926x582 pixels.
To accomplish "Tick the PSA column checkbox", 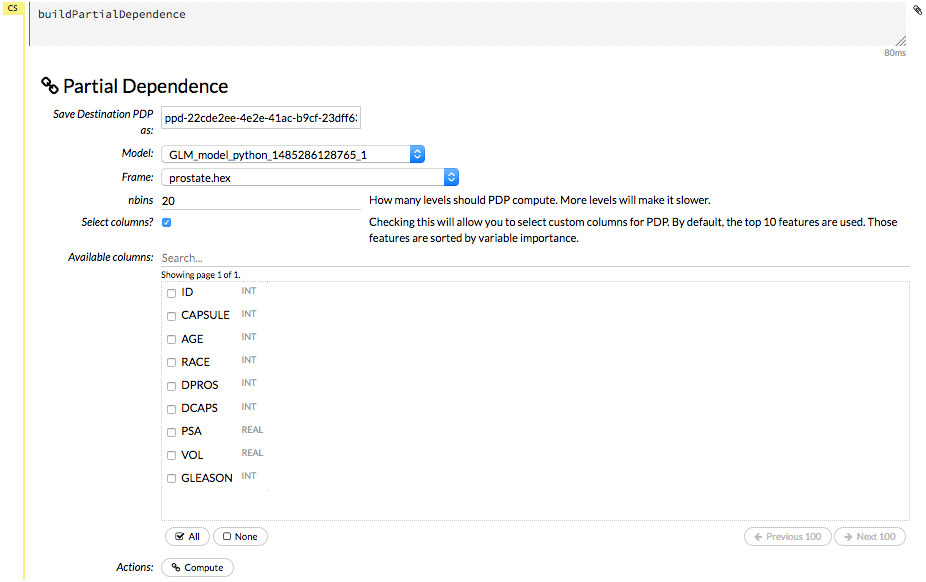I will (171, 432).
